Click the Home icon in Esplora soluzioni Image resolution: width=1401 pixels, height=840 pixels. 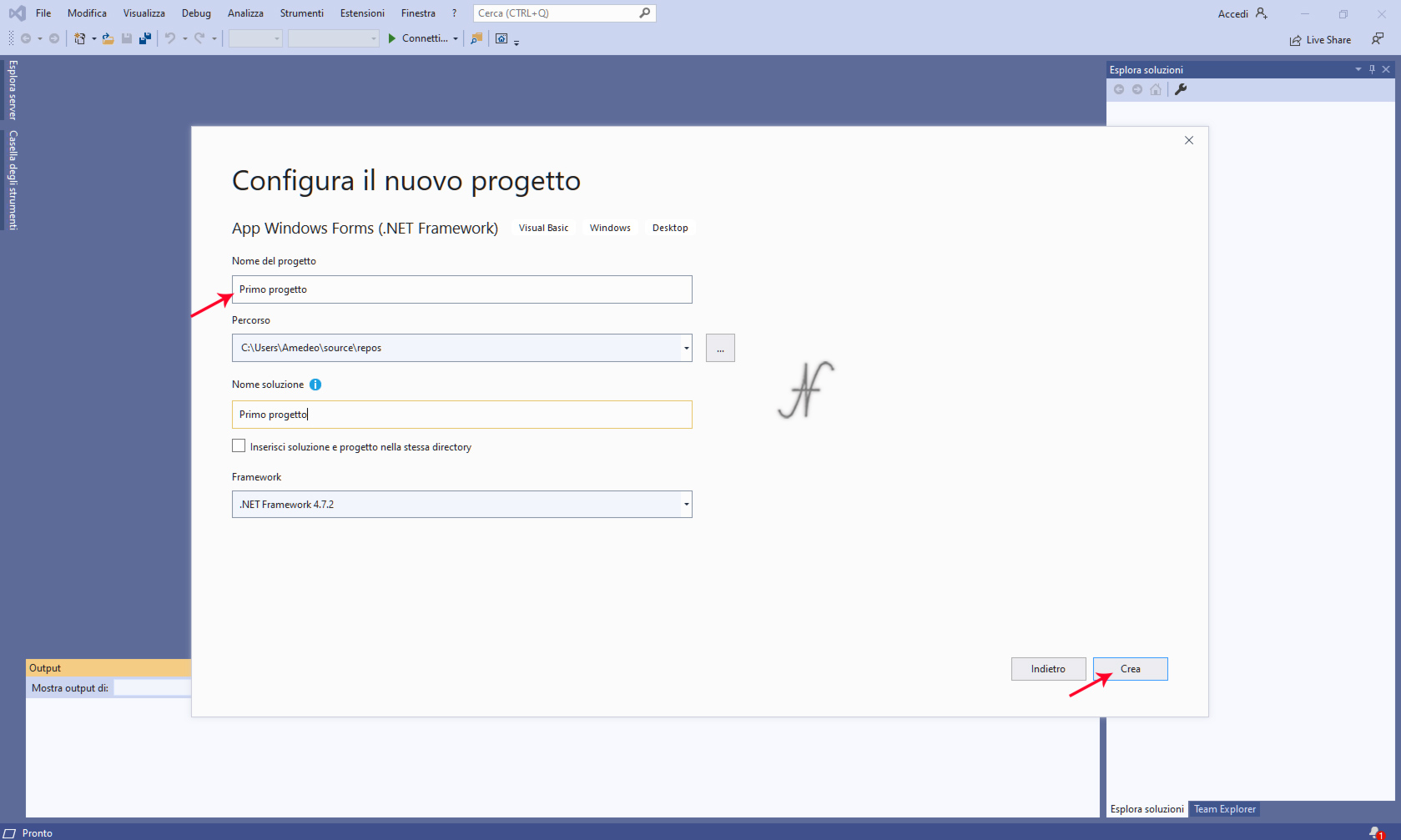coord(1156,89)
